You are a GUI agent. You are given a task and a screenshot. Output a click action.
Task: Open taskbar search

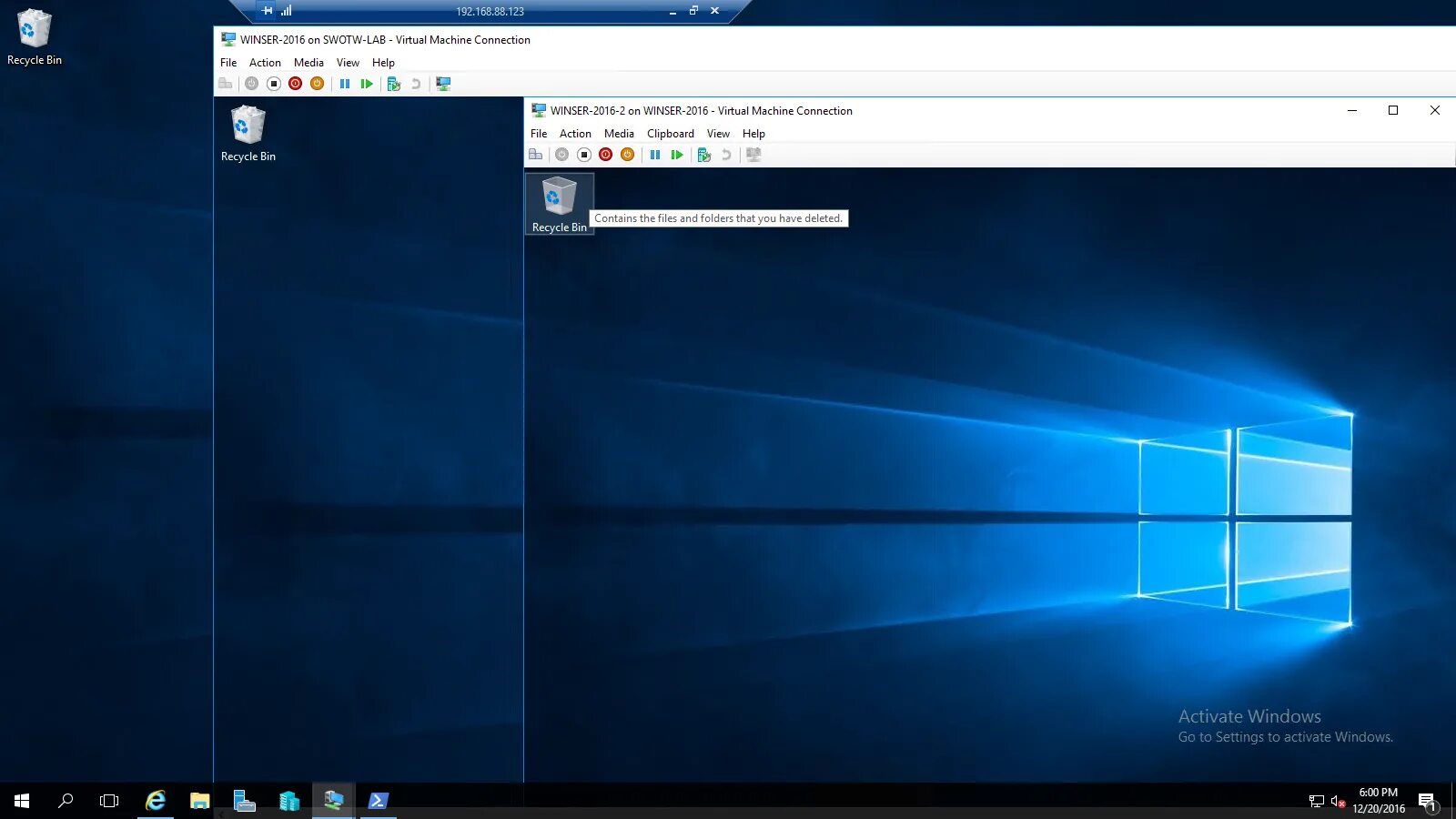[x=66, y=801]
